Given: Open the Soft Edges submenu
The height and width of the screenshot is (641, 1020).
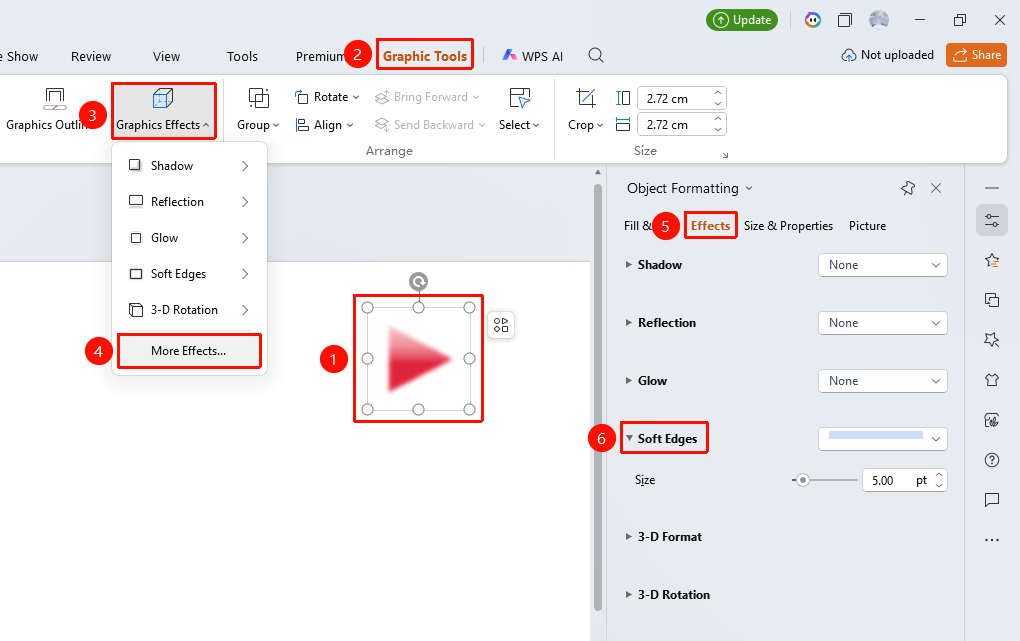Looking at the screenshot, I should coord(189,274).
